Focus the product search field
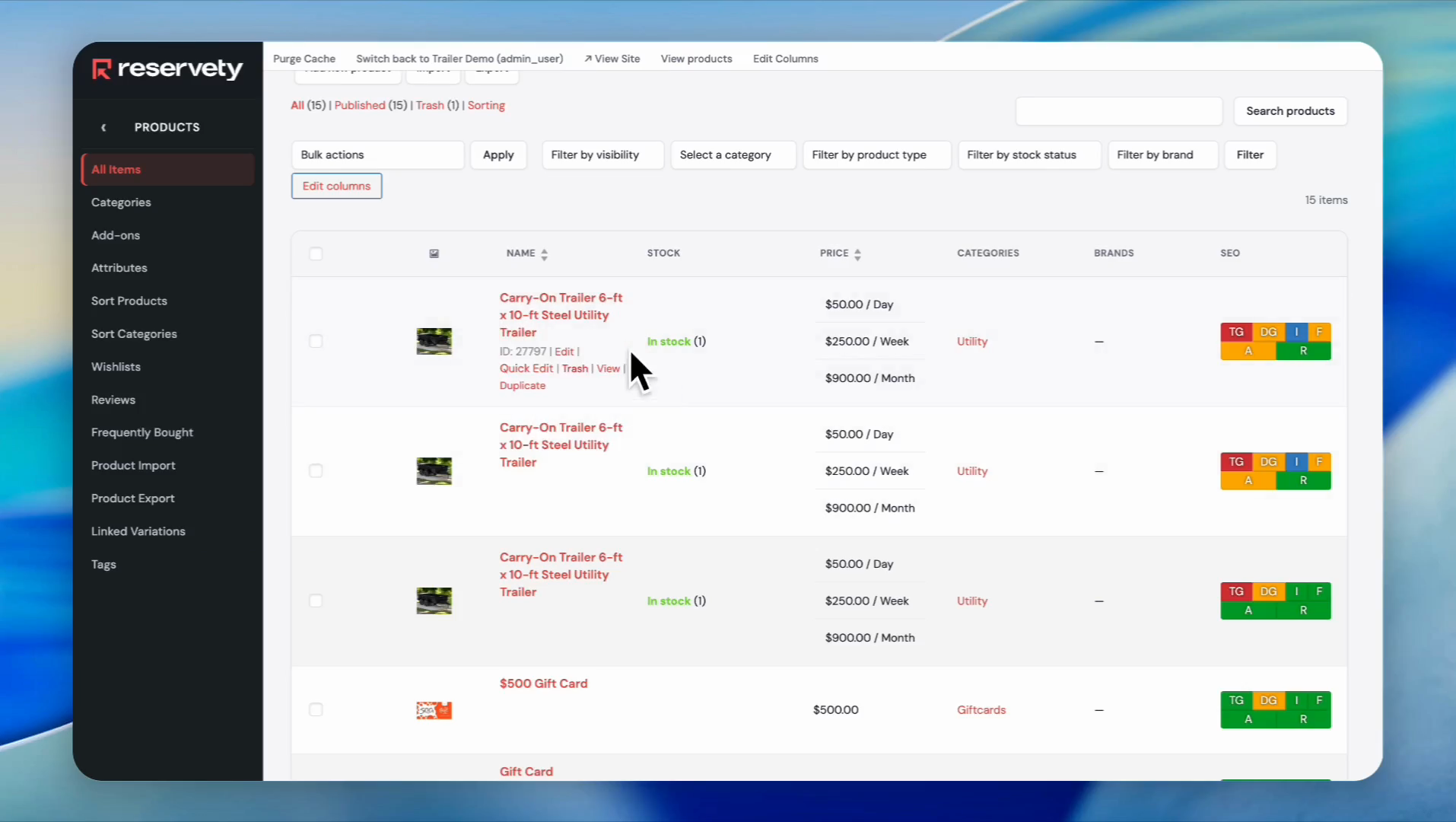The height and width of the screenshot is (822, 1456). 1118,111
